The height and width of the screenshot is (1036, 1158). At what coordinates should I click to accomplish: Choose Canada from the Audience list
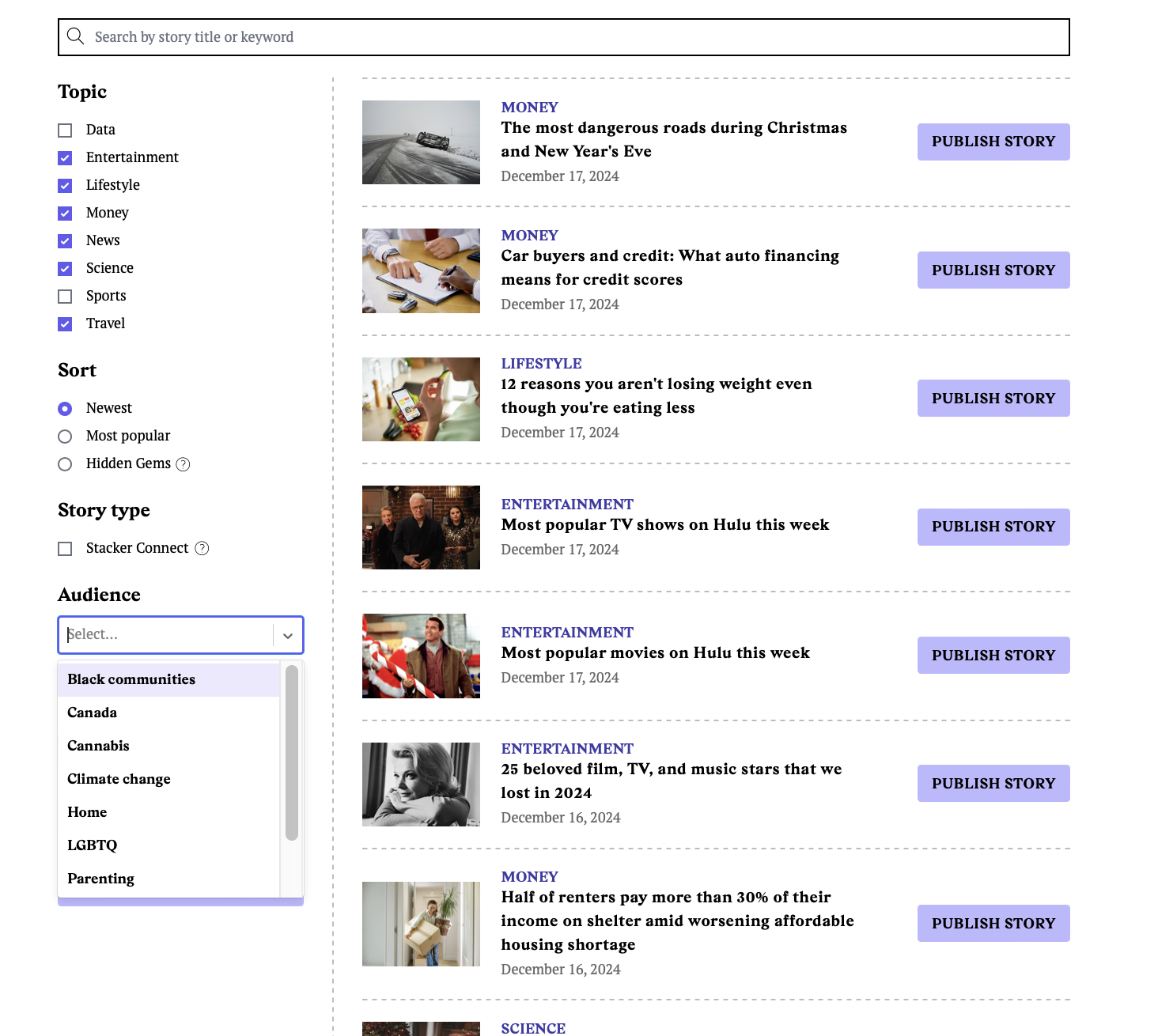(x=168, y=713)
